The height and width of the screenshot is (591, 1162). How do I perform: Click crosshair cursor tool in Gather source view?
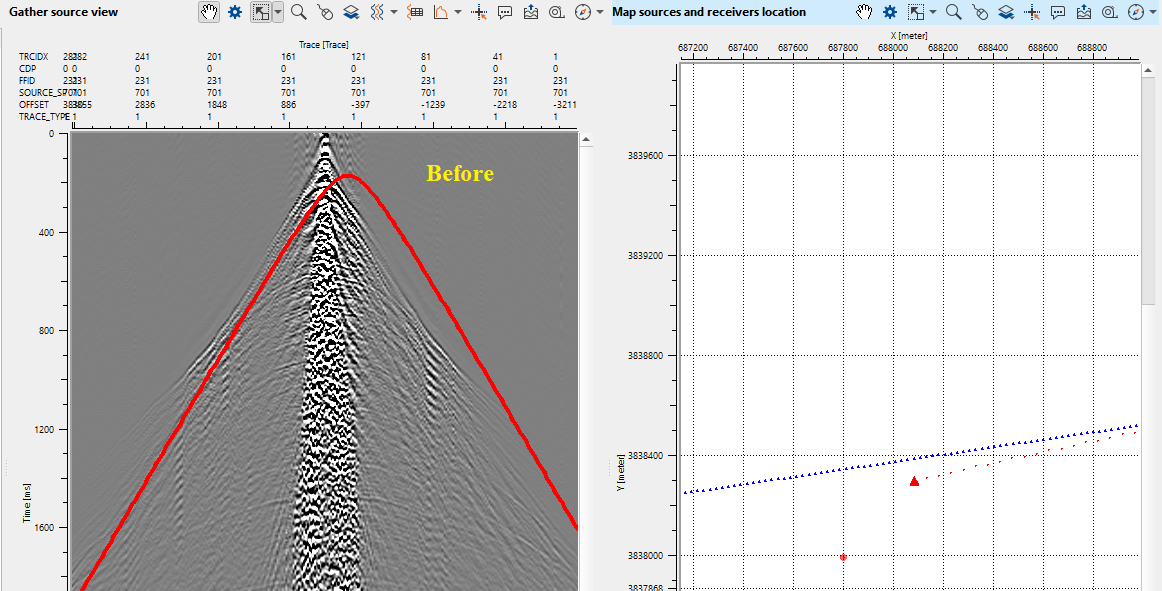(x=478, y=12)
